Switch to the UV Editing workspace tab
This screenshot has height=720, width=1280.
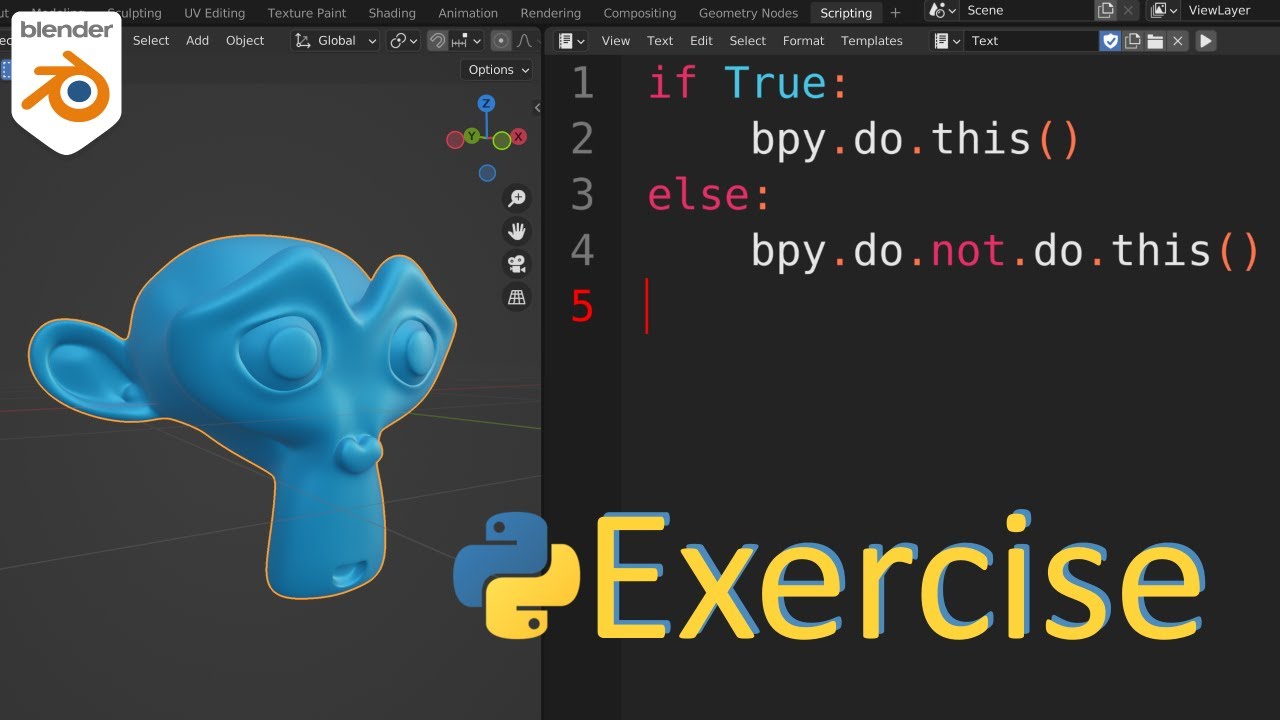click(214, 13)
